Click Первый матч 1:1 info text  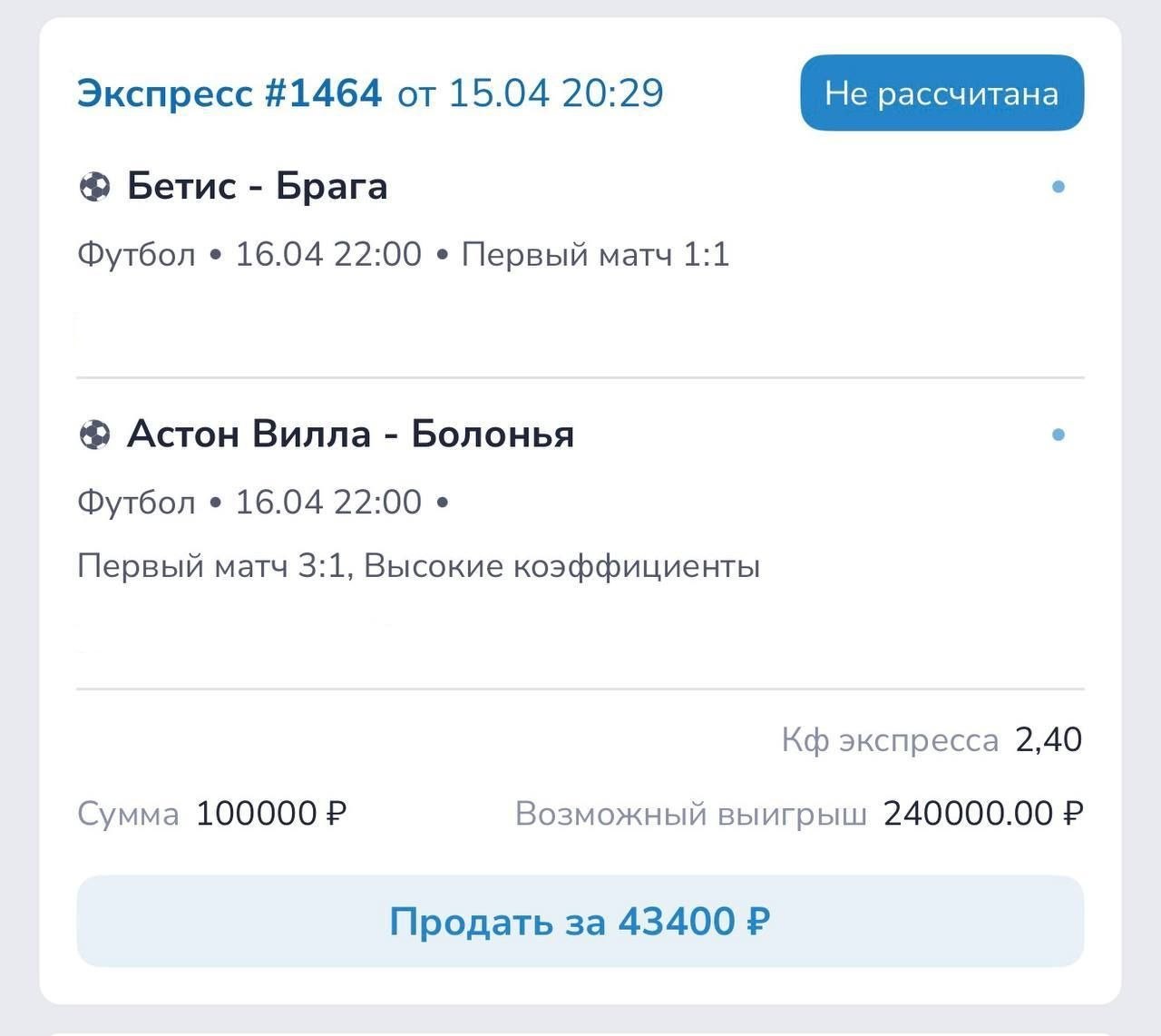595,255
